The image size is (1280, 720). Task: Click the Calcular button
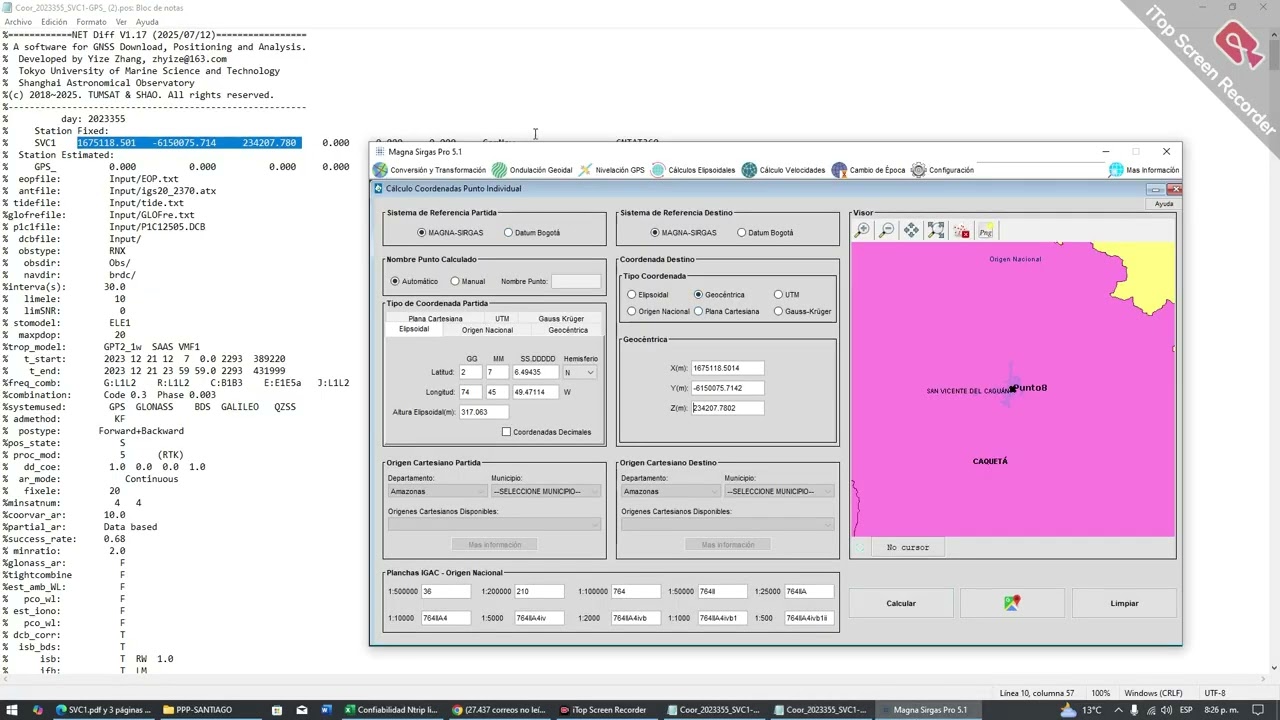pos(901,603)
